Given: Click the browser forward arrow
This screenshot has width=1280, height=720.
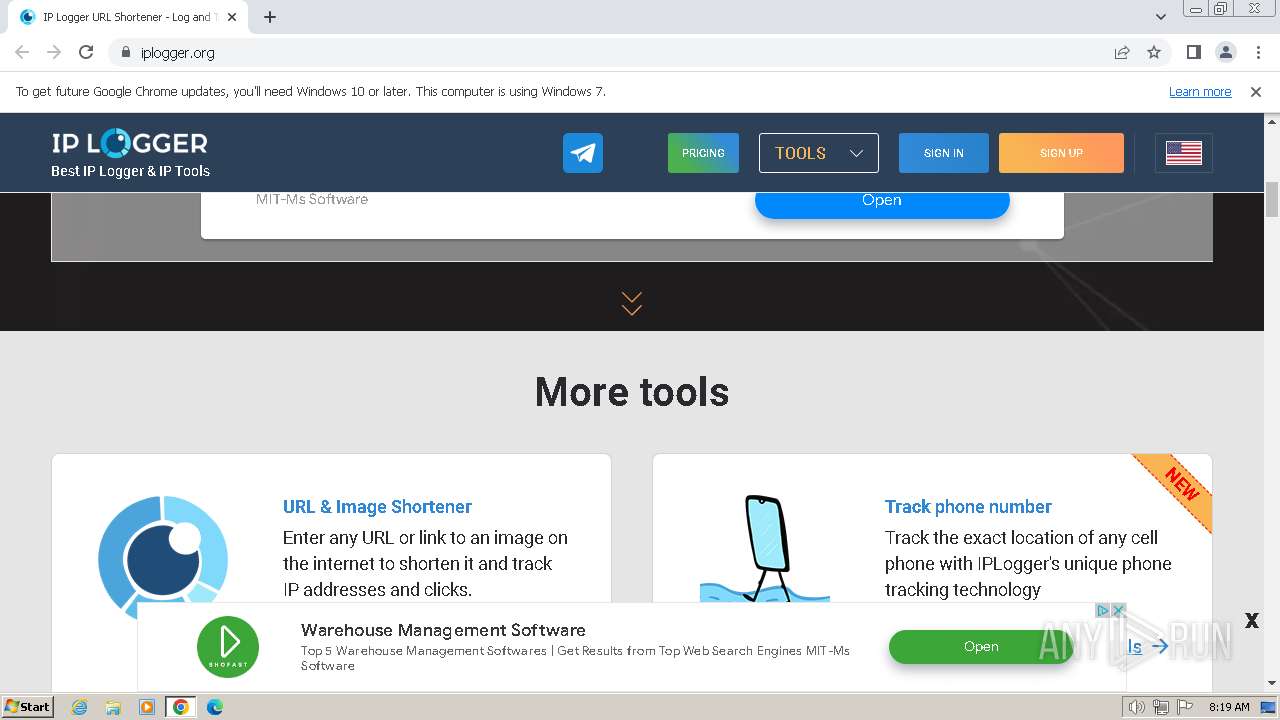Looking at the screenshot, I should pos(54,52).
